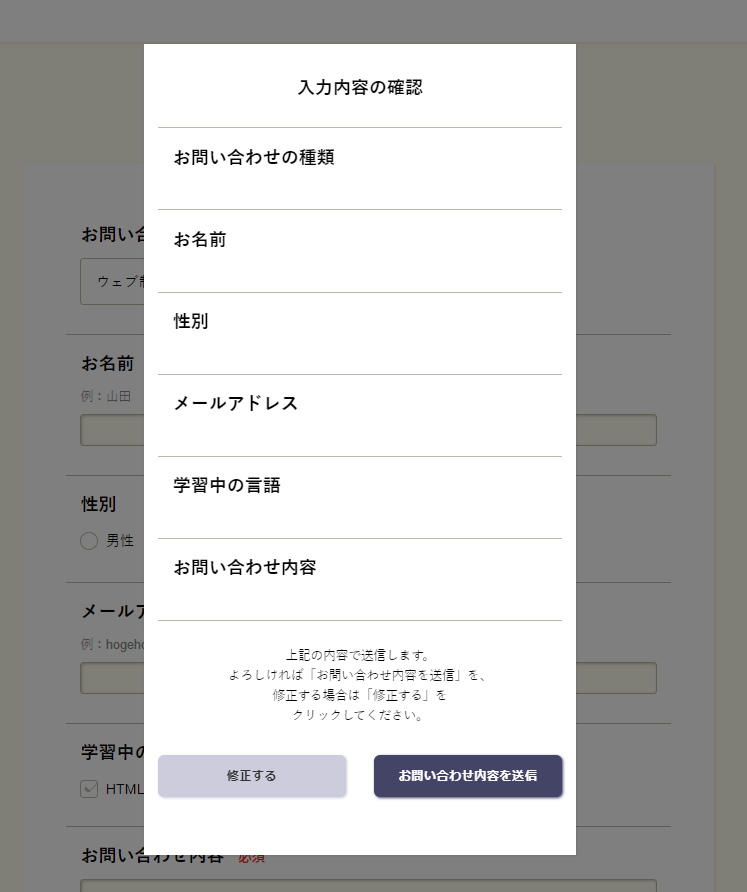
Task: Toggle the HTML checkbox
Action: point(90,789)
